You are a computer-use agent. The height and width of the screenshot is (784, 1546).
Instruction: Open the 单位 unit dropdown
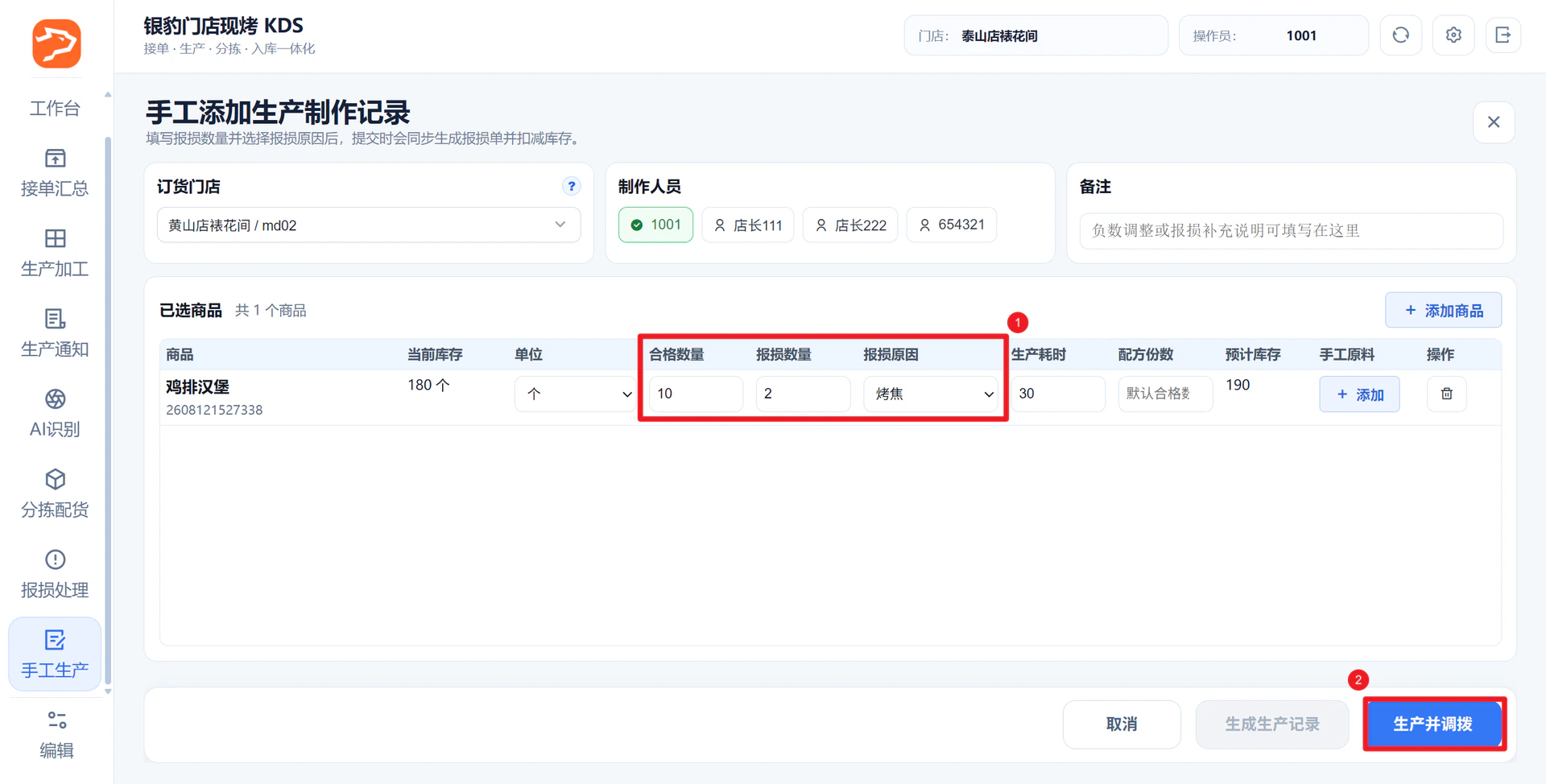[x=575, y=394]
